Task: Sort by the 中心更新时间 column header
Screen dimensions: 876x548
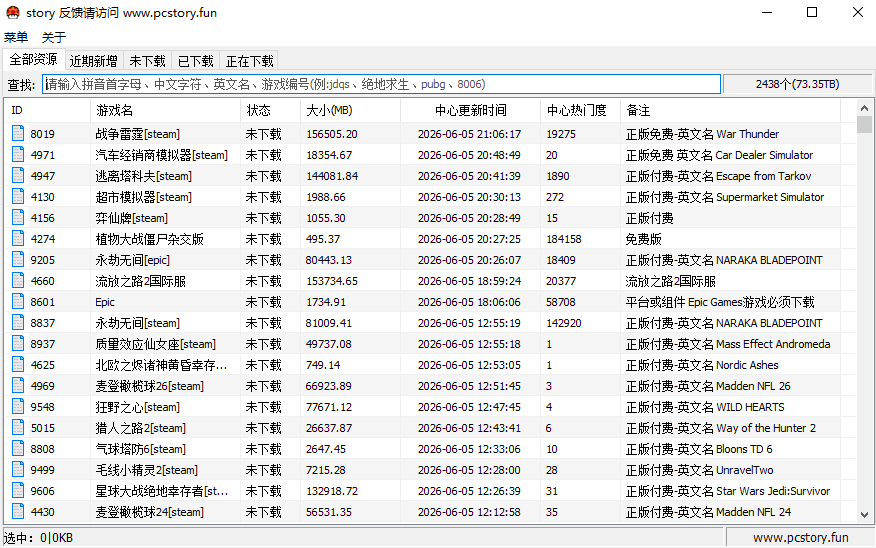Action: pos(470,110)
